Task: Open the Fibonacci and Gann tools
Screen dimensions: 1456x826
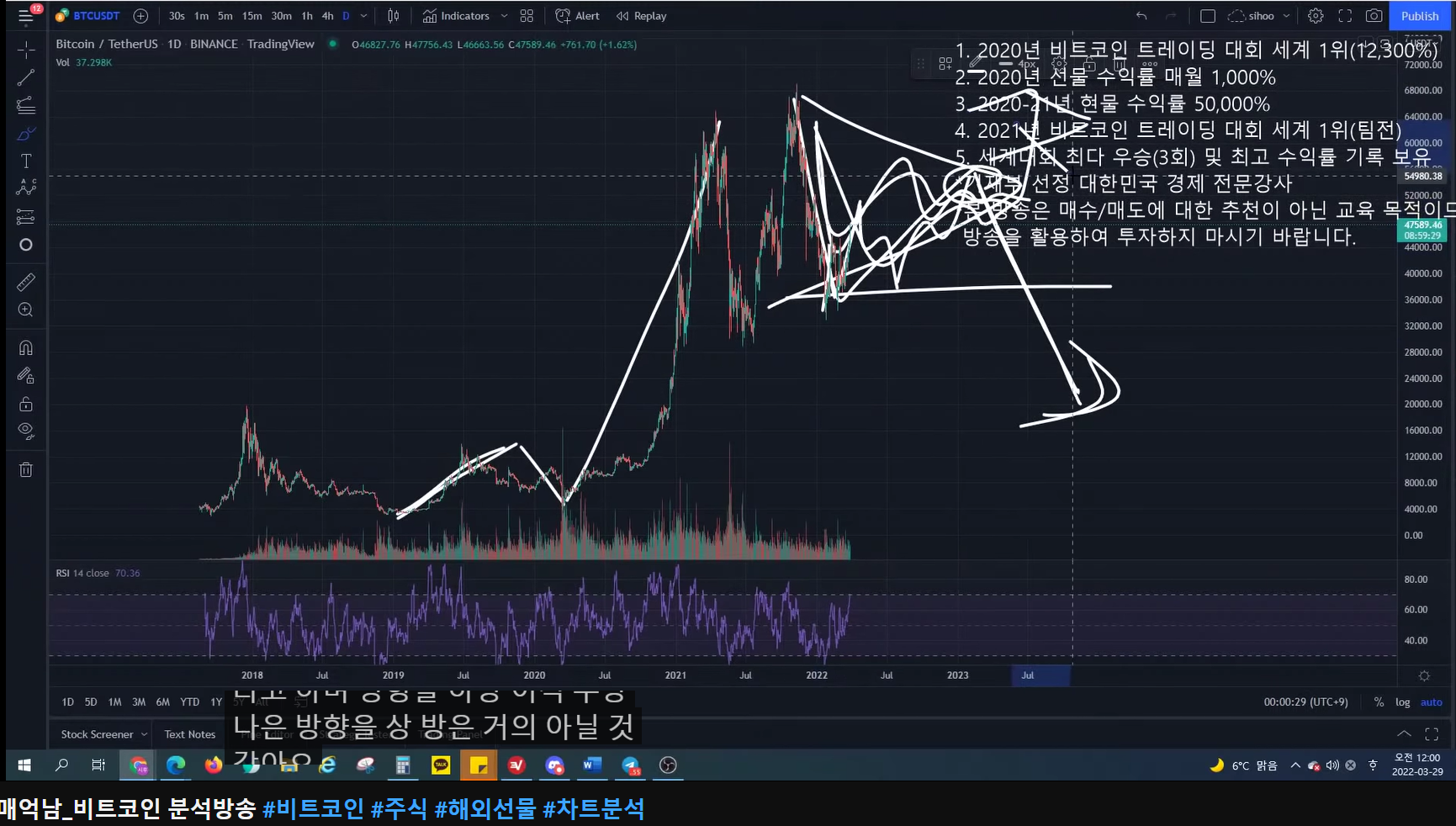Action: pyautogui.click(x=26, y=105)
